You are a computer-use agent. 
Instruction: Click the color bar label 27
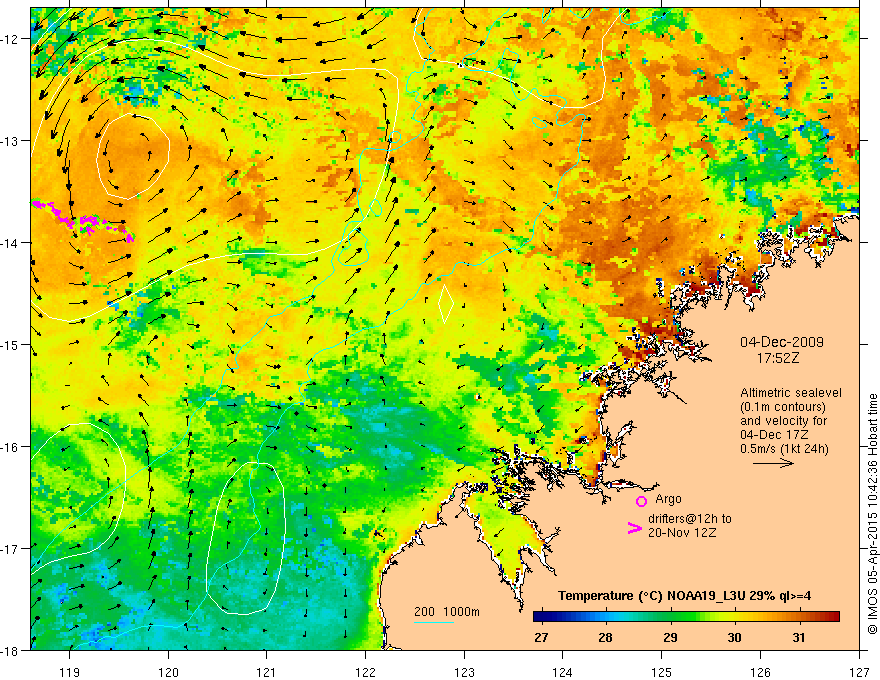point(541,637)
